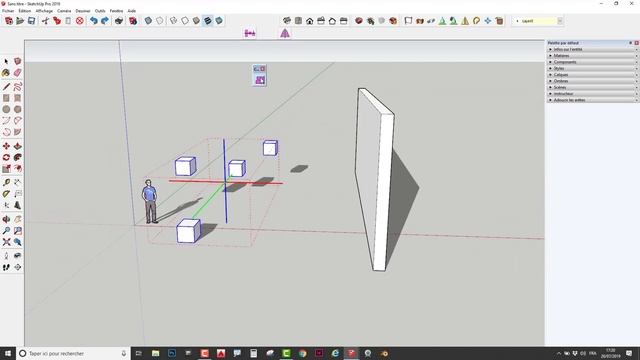The width and height of the screenshot is (640, 360).
Task: Activate the Offset tool
Action: 18,169
